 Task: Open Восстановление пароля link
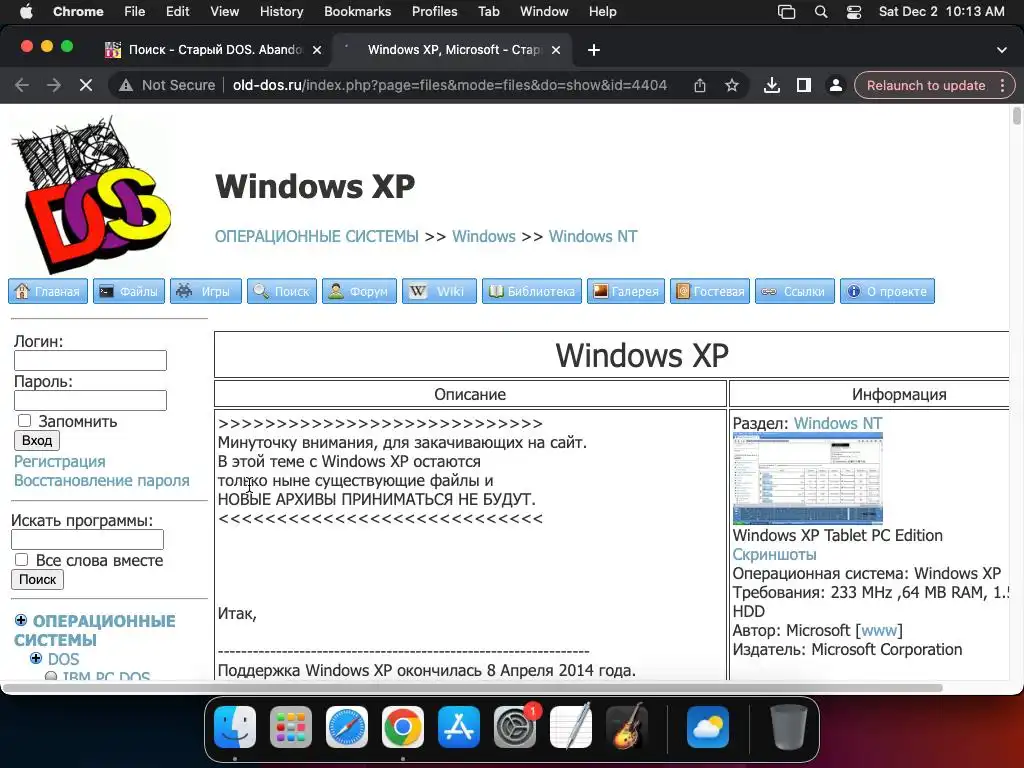click(102, 480)
